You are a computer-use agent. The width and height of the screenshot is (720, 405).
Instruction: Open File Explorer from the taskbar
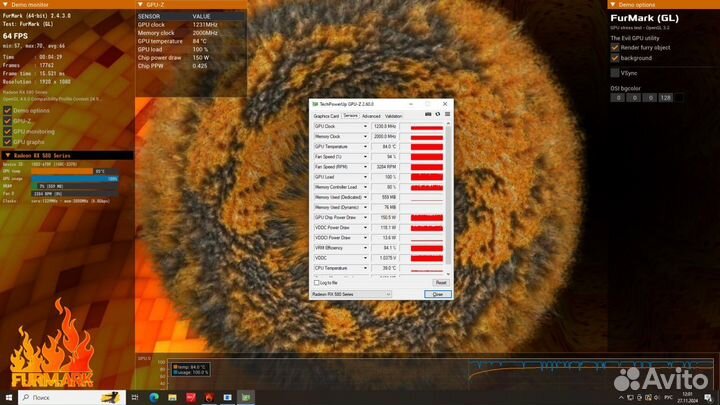(172, 397)
